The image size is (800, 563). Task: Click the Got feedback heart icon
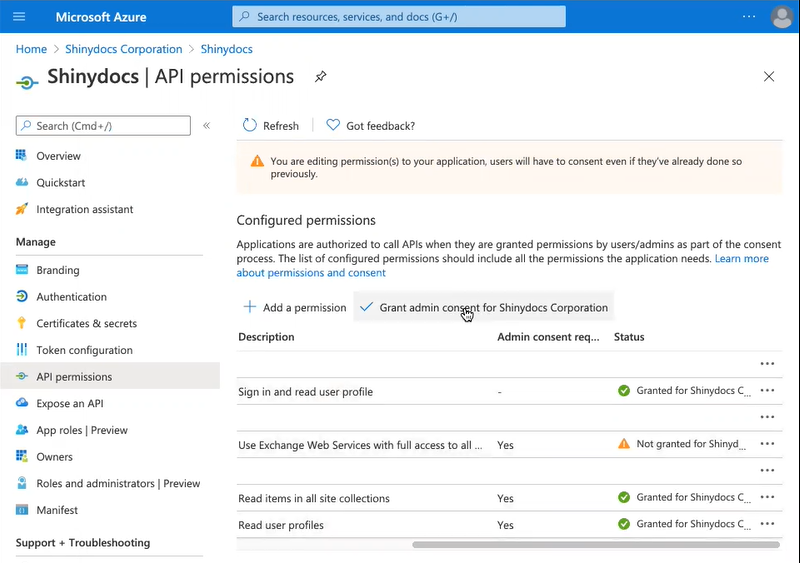[x=333, y=126]
